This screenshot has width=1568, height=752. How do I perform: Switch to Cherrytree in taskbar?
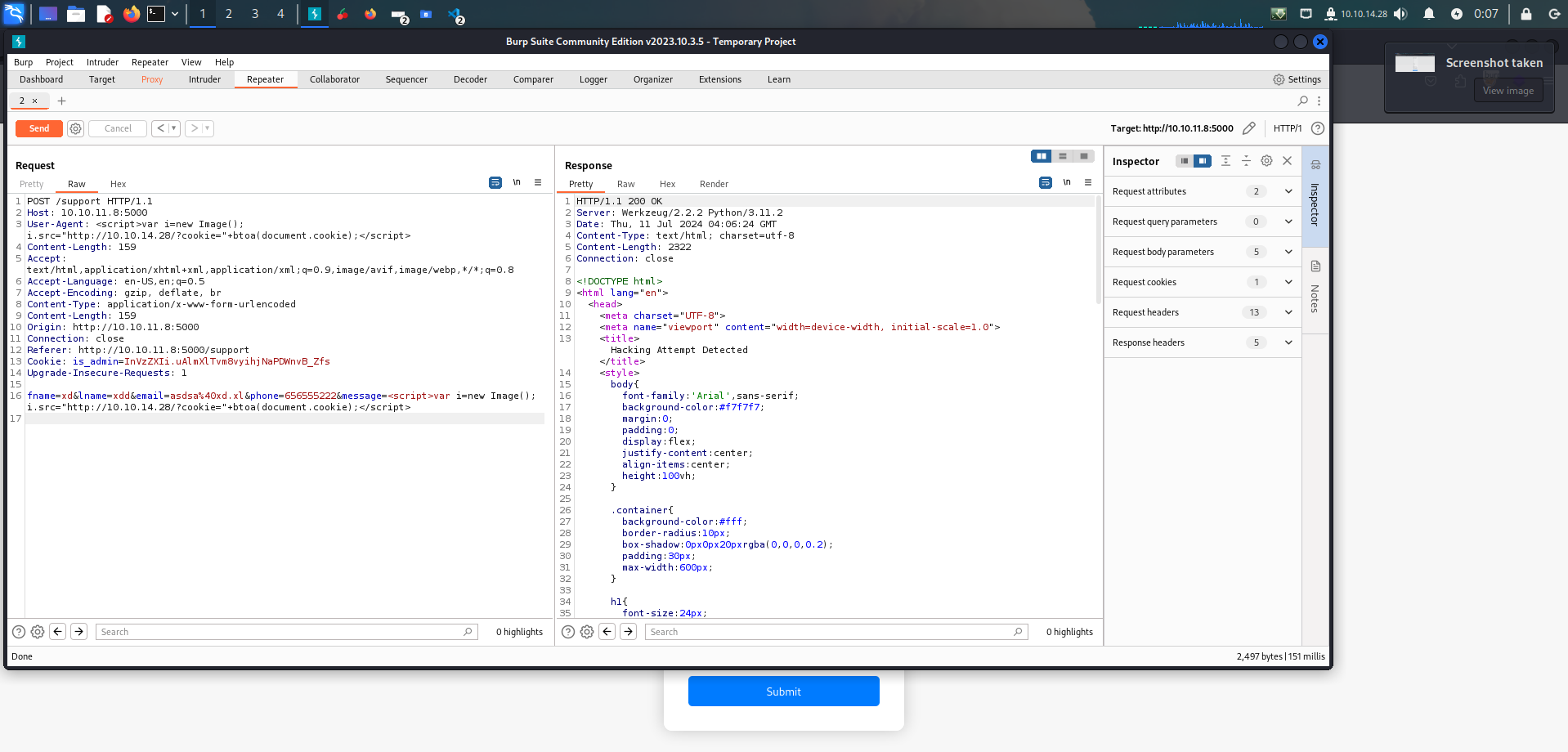pyautogui.click(x=343, y=14)
